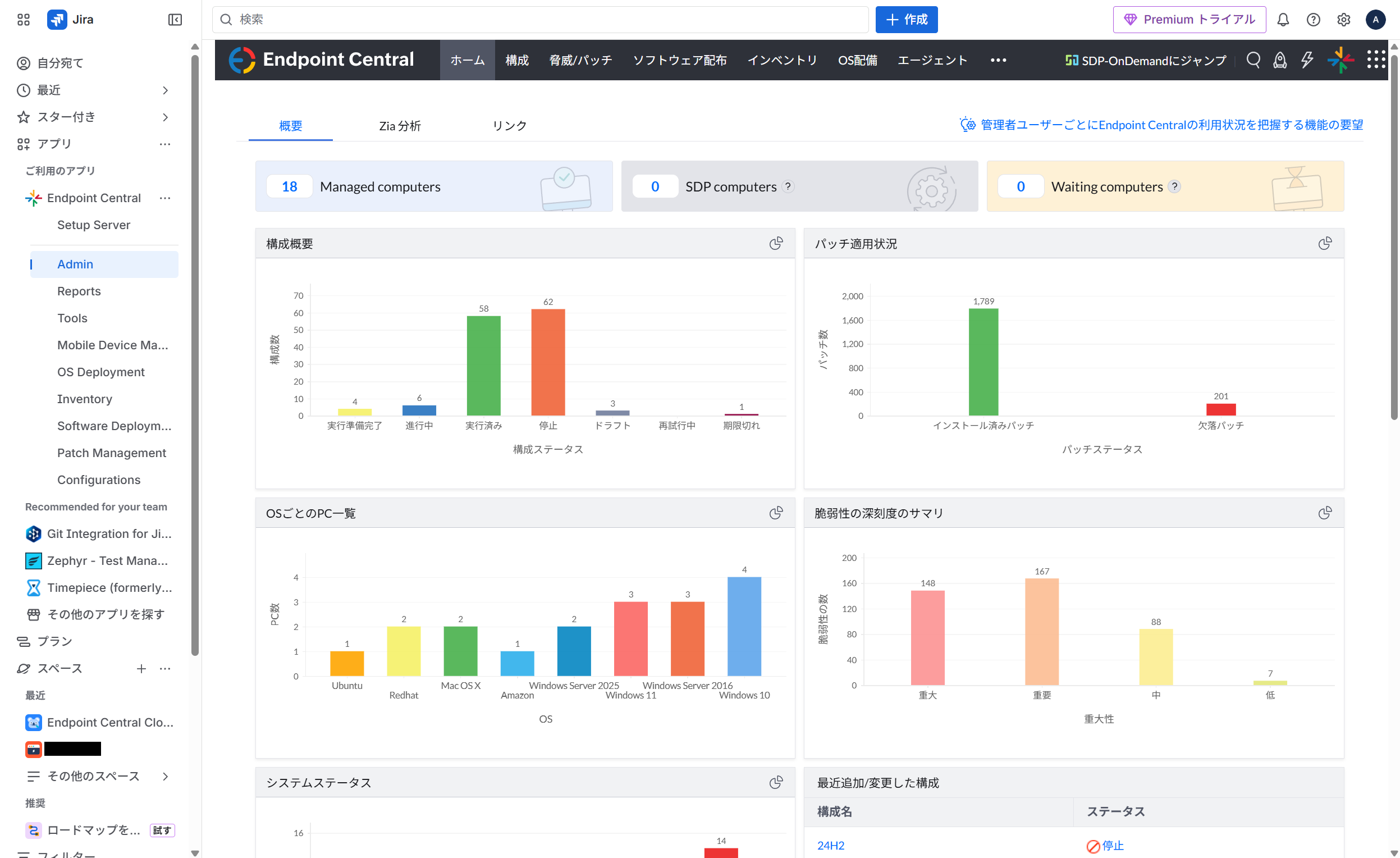
Task: Switch to the Zia 分析 tab
Action: tap(400, 126)
